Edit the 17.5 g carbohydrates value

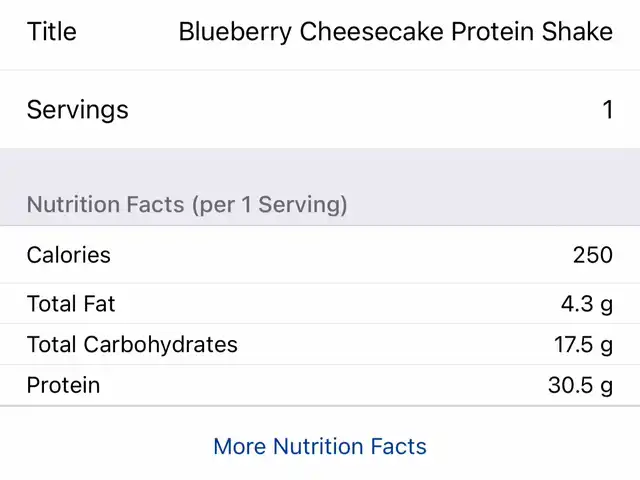tap(583, 345)
